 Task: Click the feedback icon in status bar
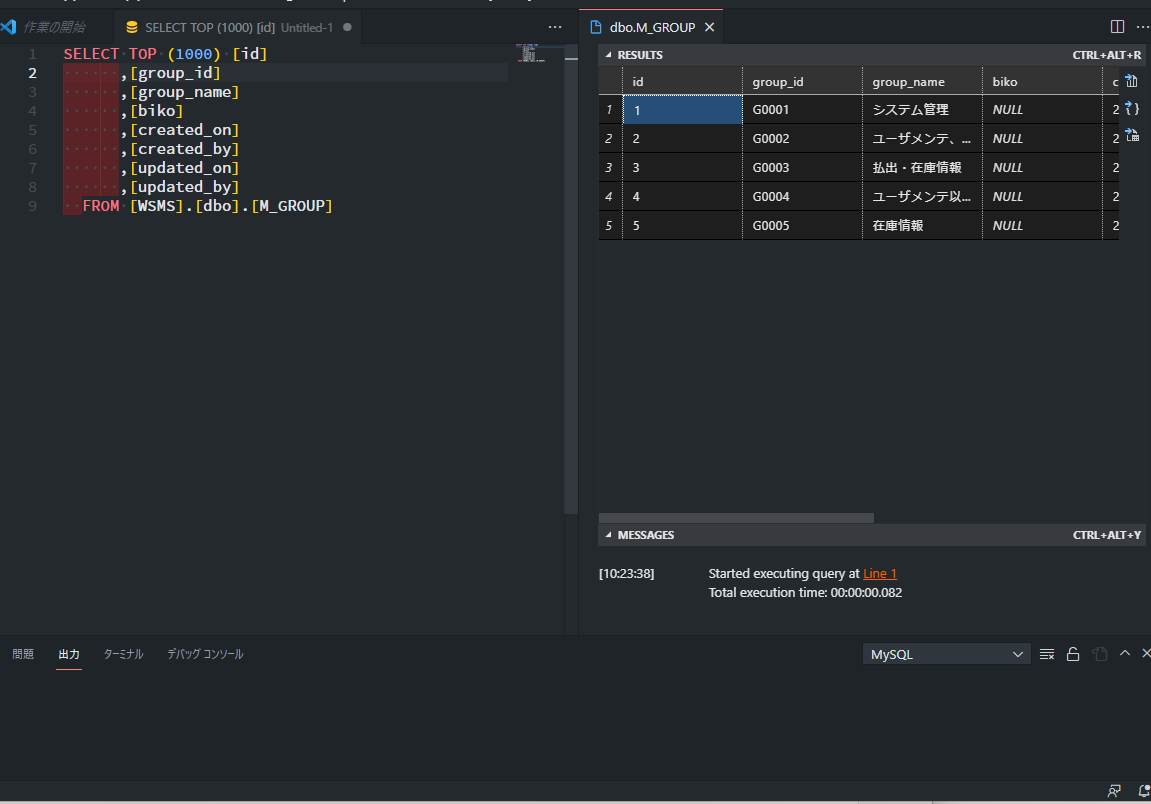pyautogui.click(x=1114, y=791)
